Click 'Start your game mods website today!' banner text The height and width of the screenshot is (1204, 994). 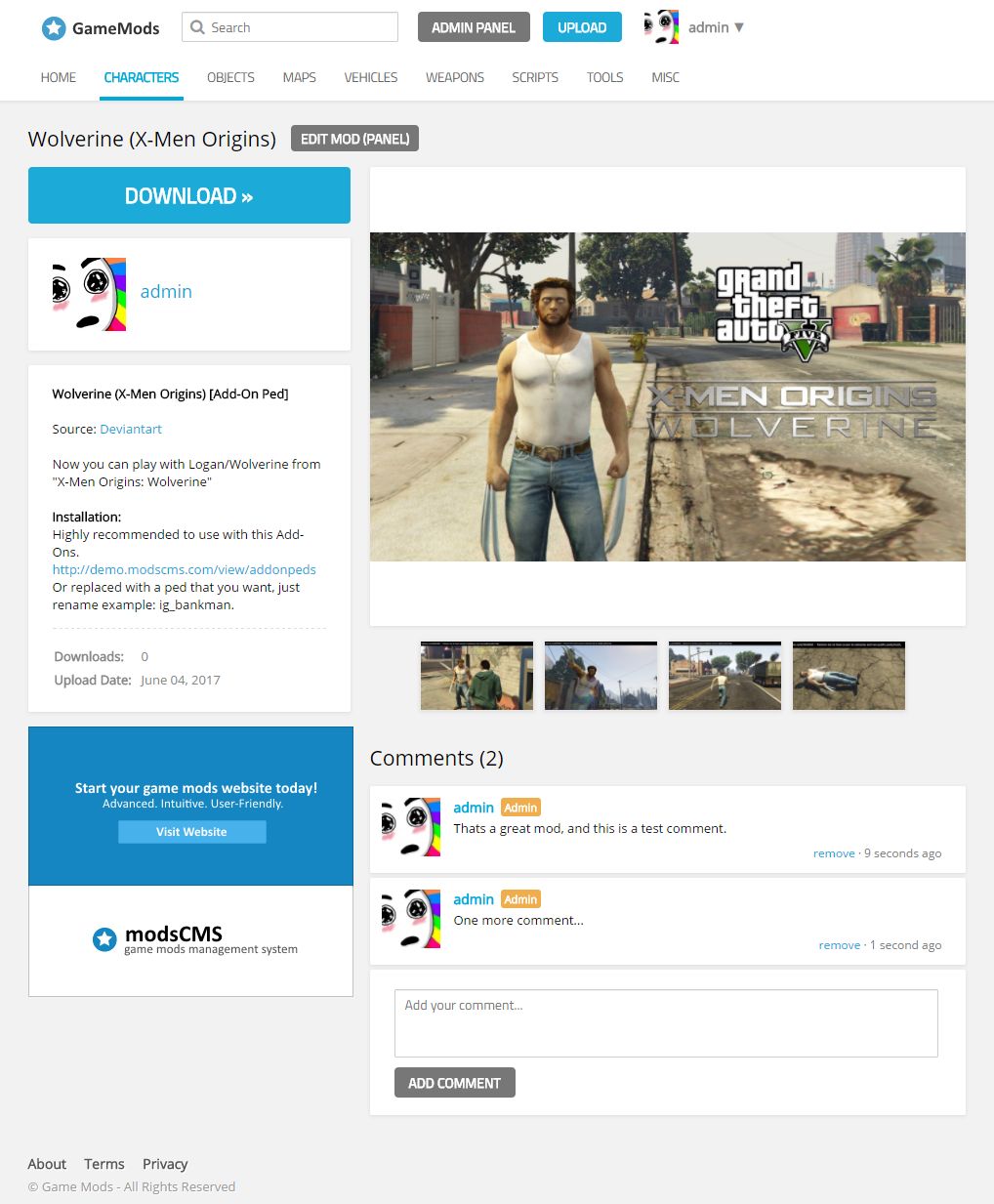[196, 788]
